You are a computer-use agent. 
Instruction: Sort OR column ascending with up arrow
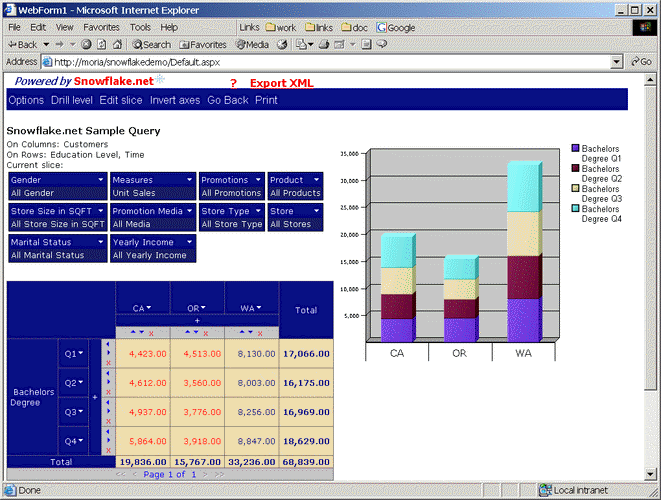188,332
